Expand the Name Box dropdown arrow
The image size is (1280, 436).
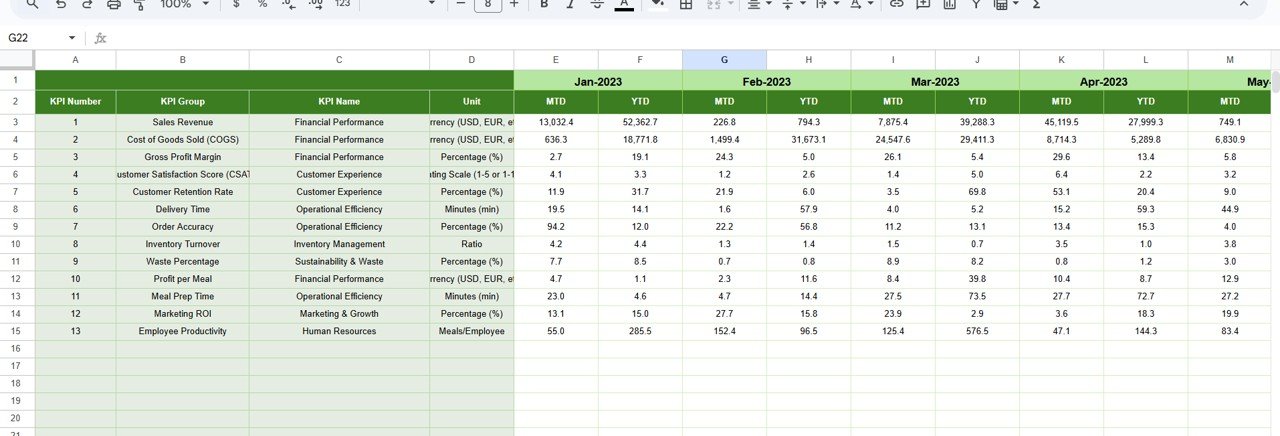(x=72, y=38)
